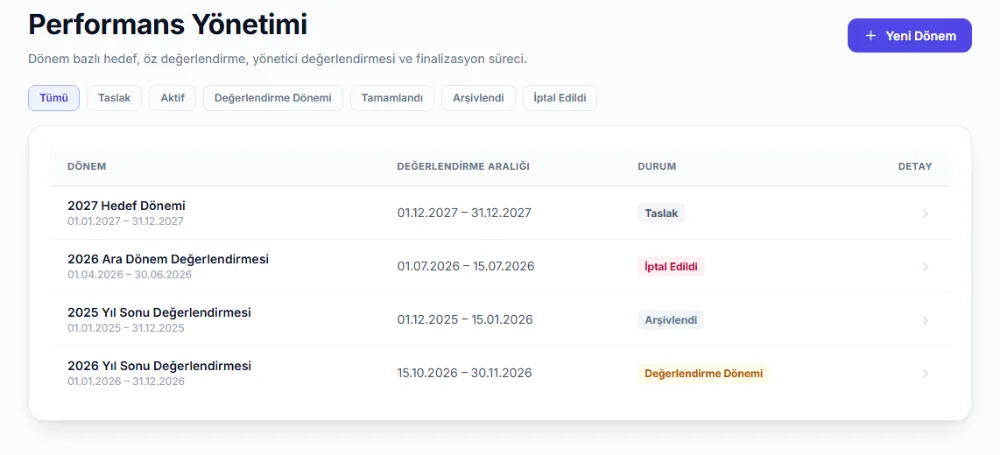Click the 2027 Hedef Dönemi title
This screenshot has width=1000, height=455.
[126, 206]
